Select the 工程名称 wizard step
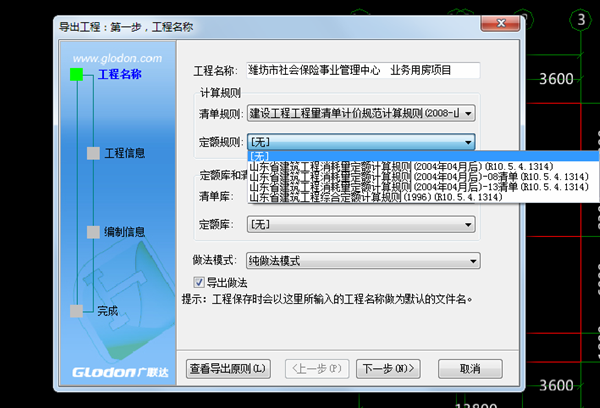Screen dimensions: 600x408 120,74
